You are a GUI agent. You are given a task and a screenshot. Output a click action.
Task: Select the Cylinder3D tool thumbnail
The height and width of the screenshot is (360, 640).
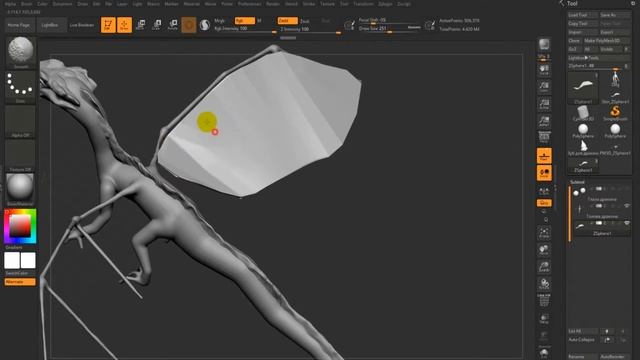click(x=583, y=113)
